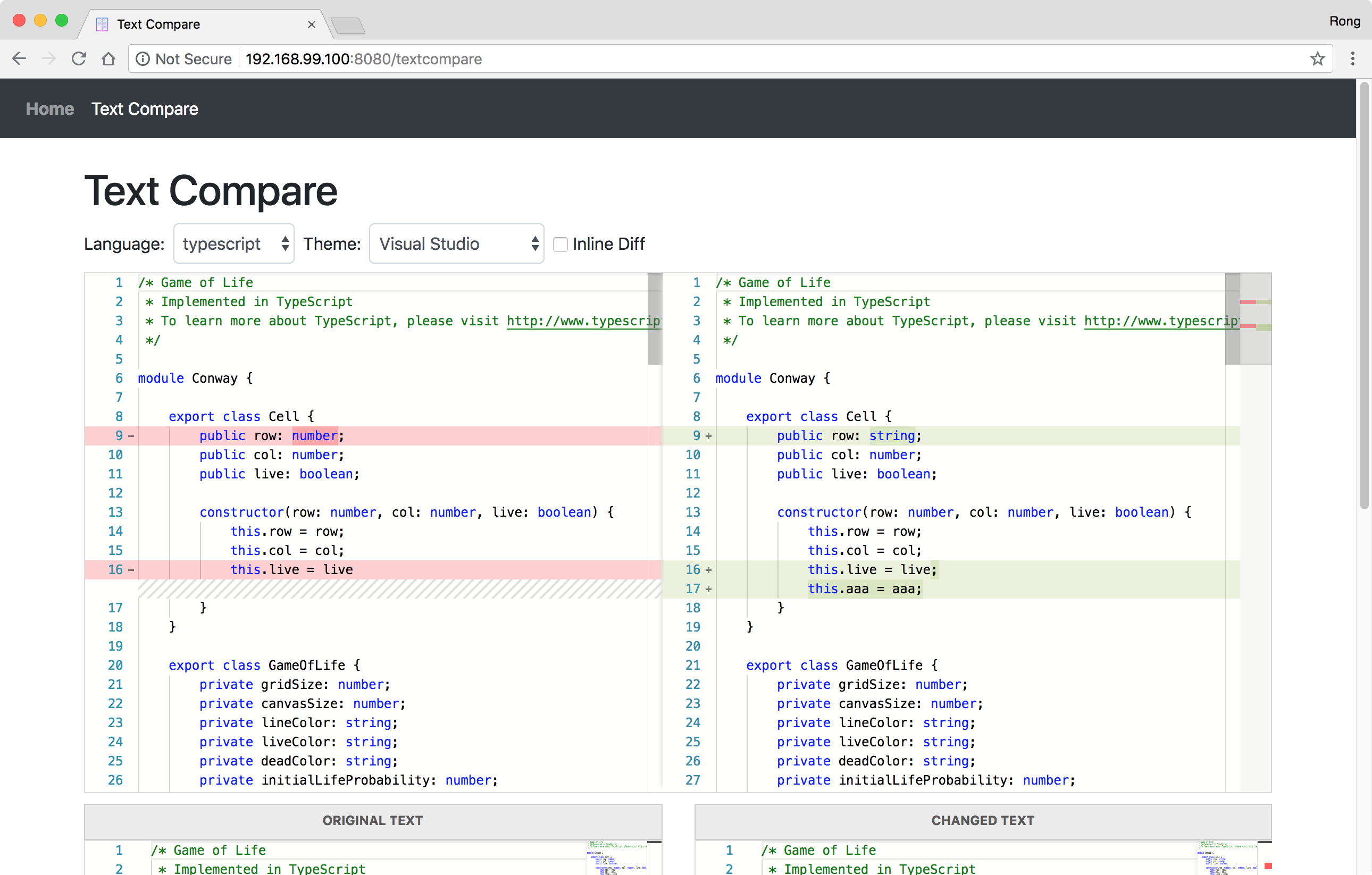Enable the Inline Diff checkbox
This screenshot has height=875, width=1372.
[x=560, y=245]
